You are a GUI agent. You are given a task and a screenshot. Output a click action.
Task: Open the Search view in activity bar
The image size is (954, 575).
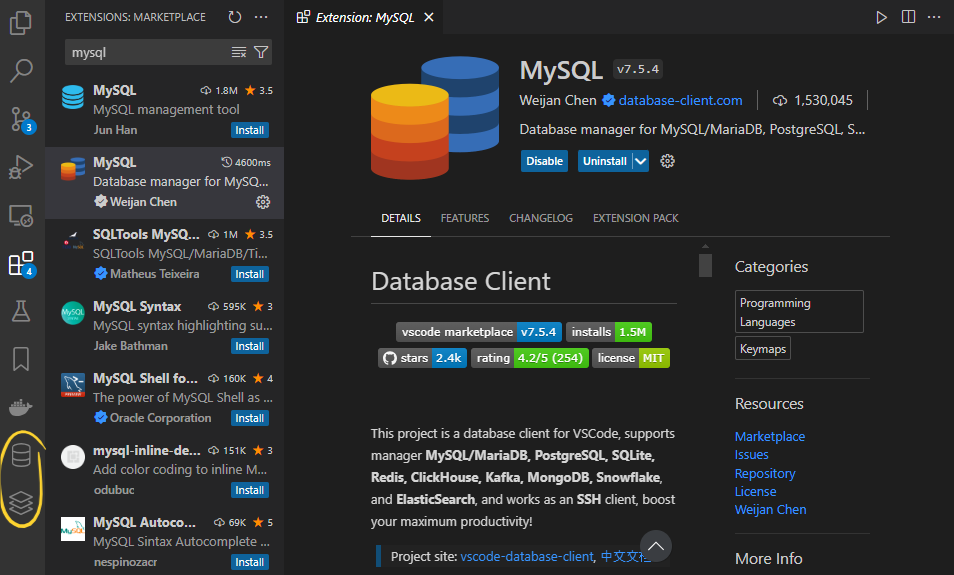coord(21,71)
